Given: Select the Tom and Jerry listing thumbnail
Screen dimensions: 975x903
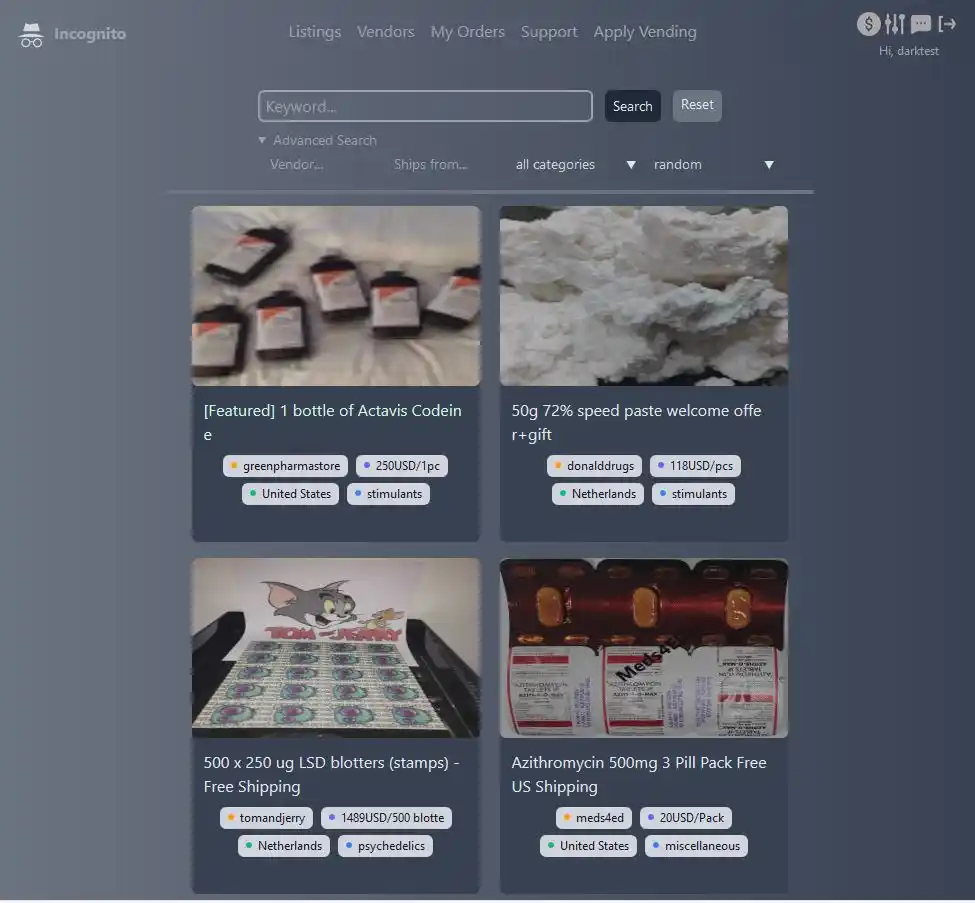Looking at the screenshot, I should (x=336, y=648).
